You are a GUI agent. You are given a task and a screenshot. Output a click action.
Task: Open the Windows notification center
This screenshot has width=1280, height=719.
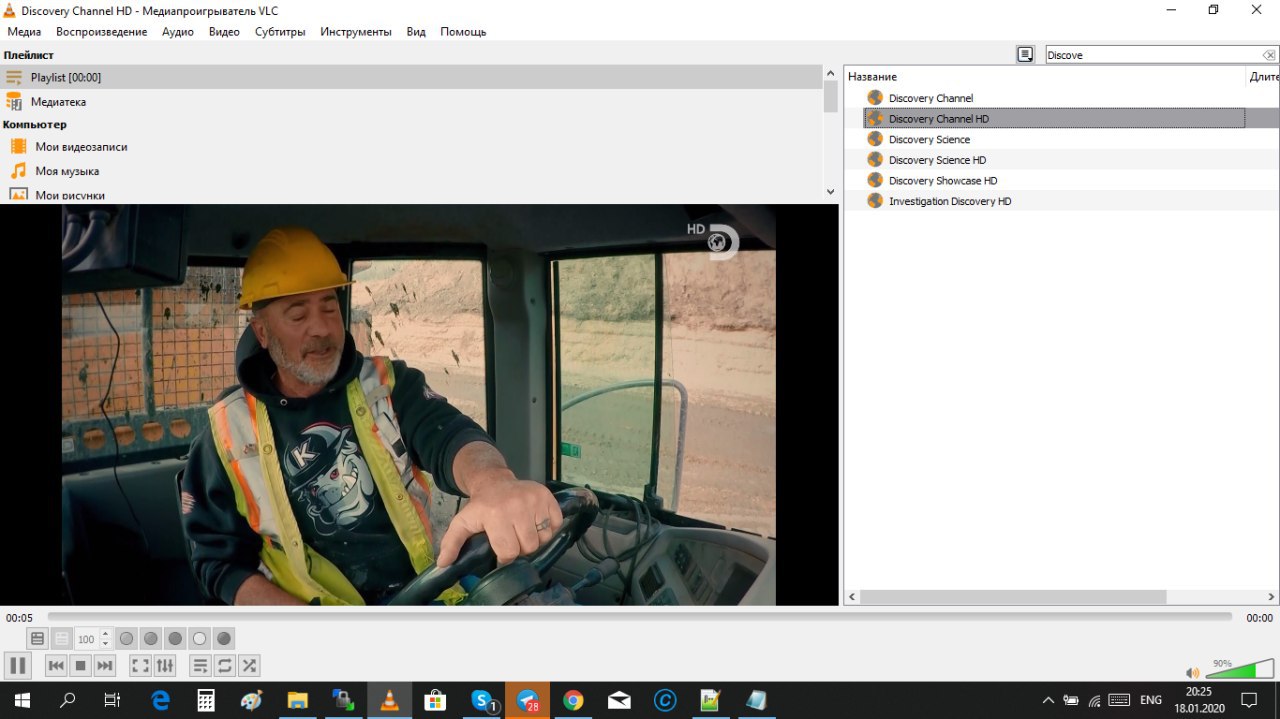(1248, 701)
